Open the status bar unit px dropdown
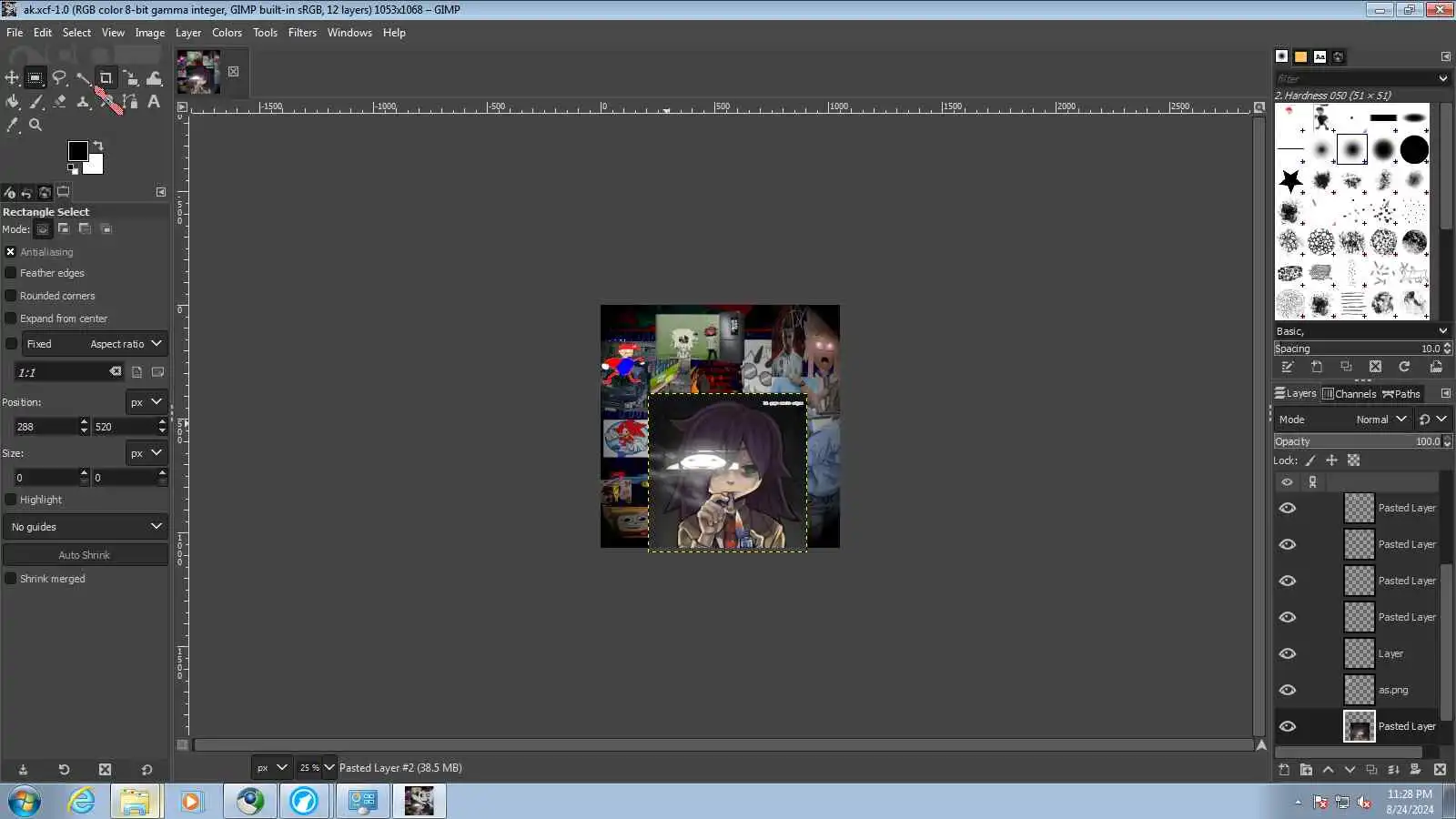This screenshot has width=1456, height=819. pyautogui.click(x=271, y=768)
